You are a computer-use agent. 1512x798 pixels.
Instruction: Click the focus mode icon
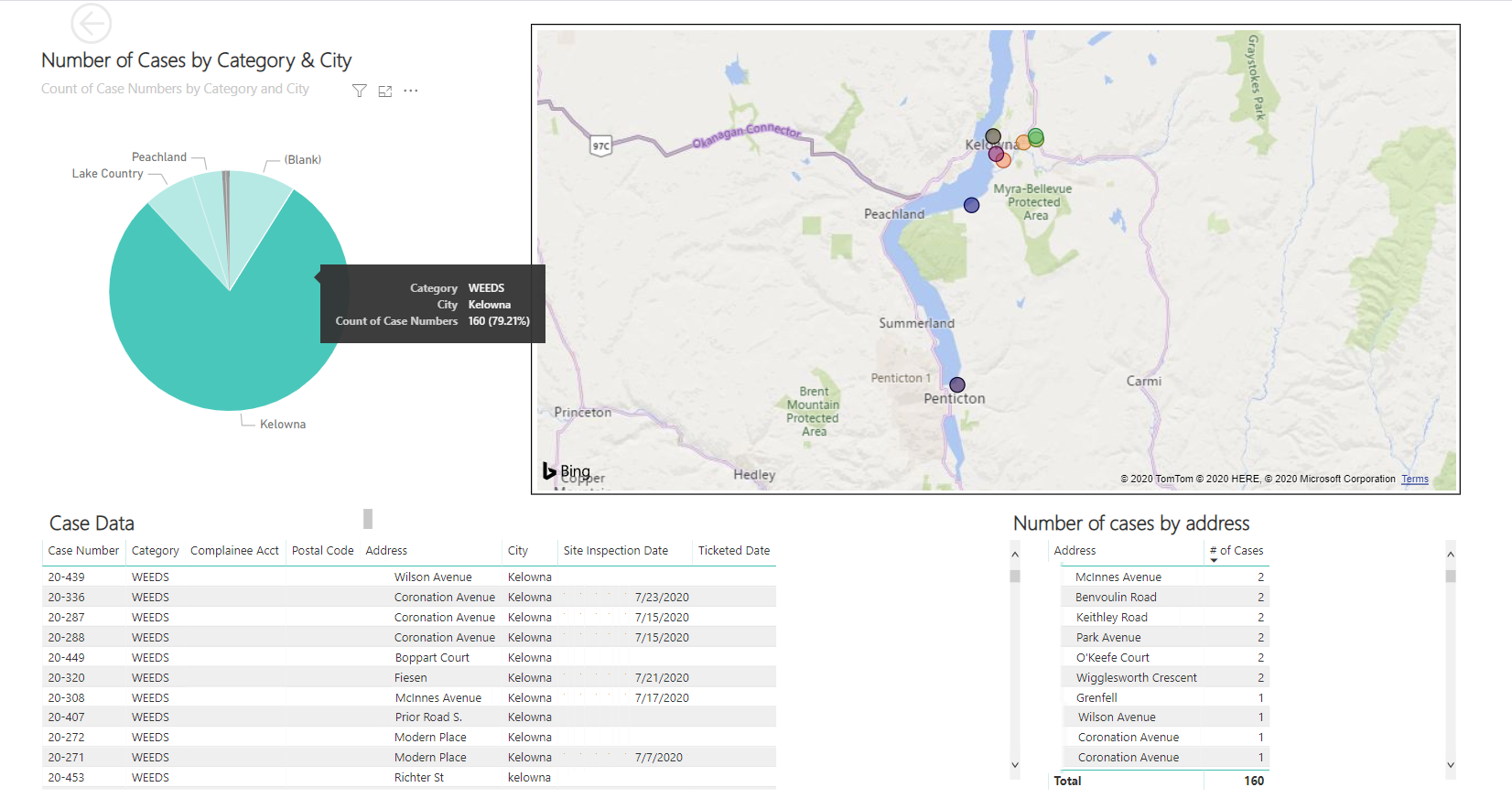pos(385,91)
